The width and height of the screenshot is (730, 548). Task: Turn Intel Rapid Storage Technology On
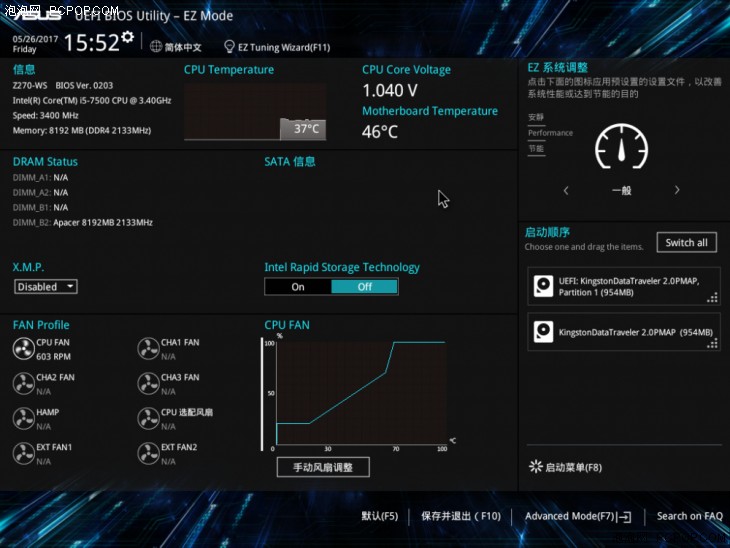click(298, 287)
